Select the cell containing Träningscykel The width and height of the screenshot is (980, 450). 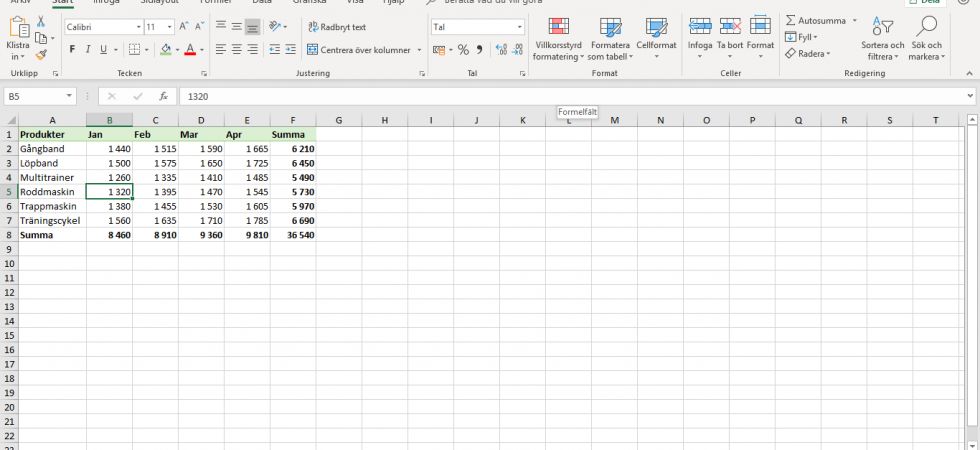coord(52,220)
